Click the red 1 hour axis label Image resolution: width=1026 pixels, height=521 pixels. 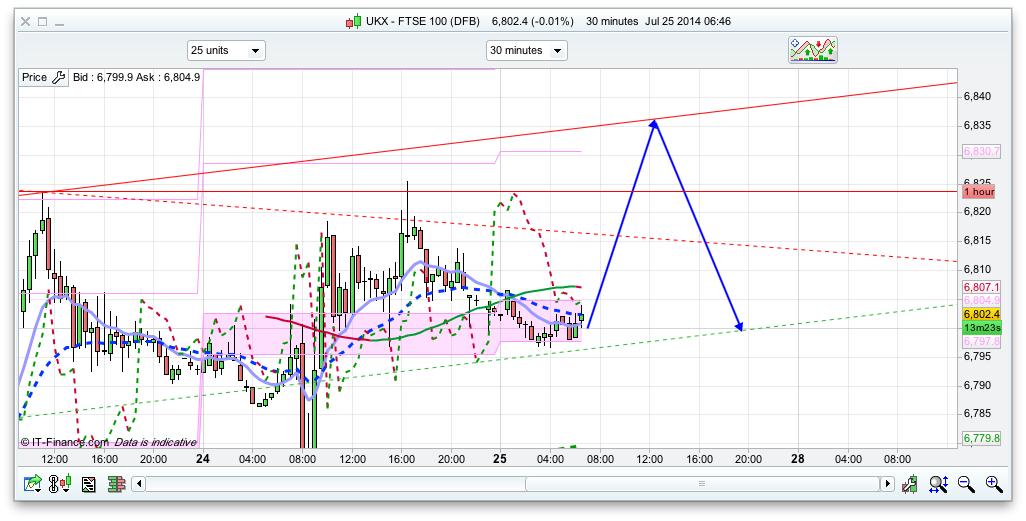[x=979, y=192]
